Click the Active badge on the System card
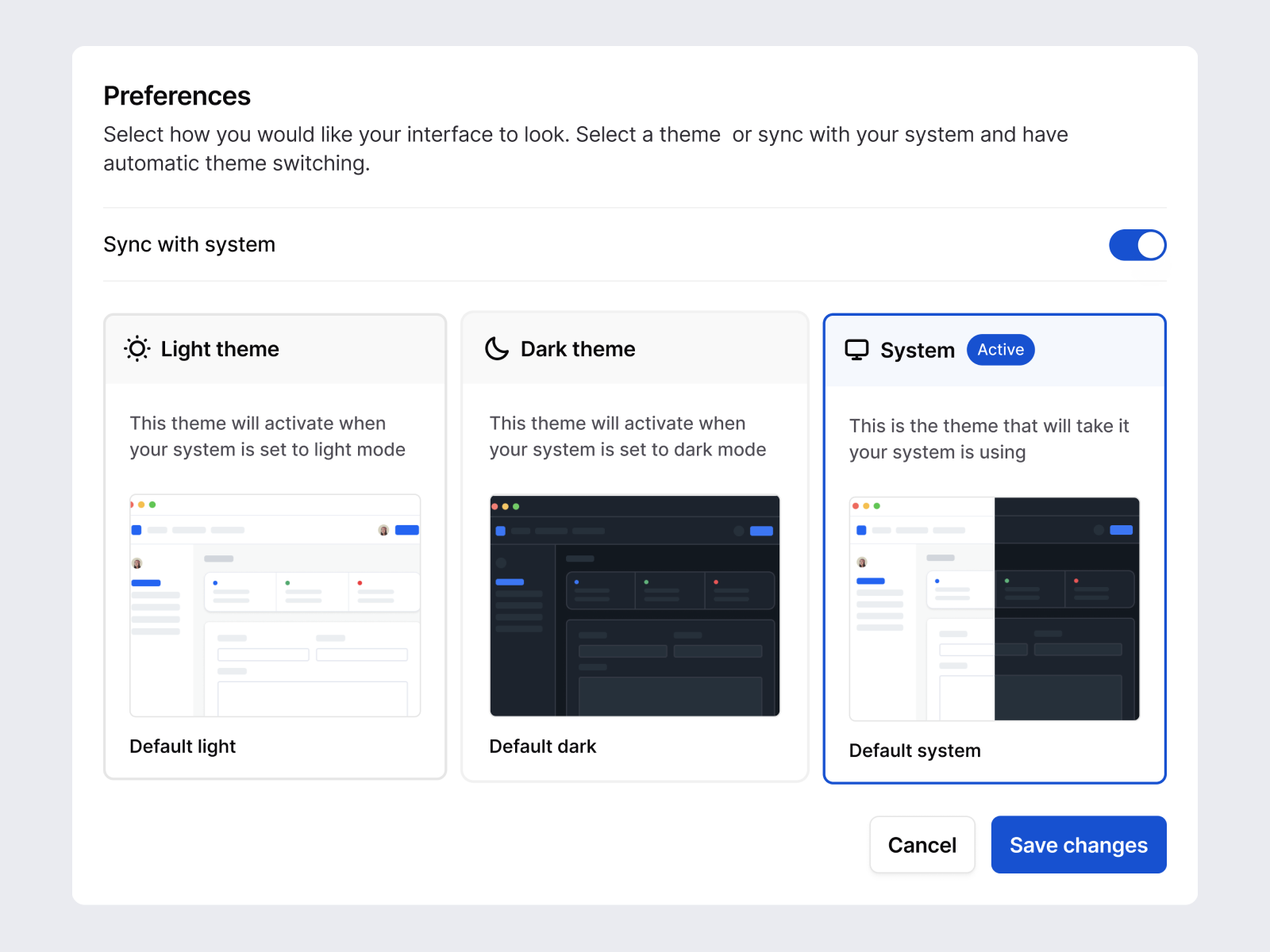The width and height of the screenshot is (1270, 952). click(x=1000, y=350)
